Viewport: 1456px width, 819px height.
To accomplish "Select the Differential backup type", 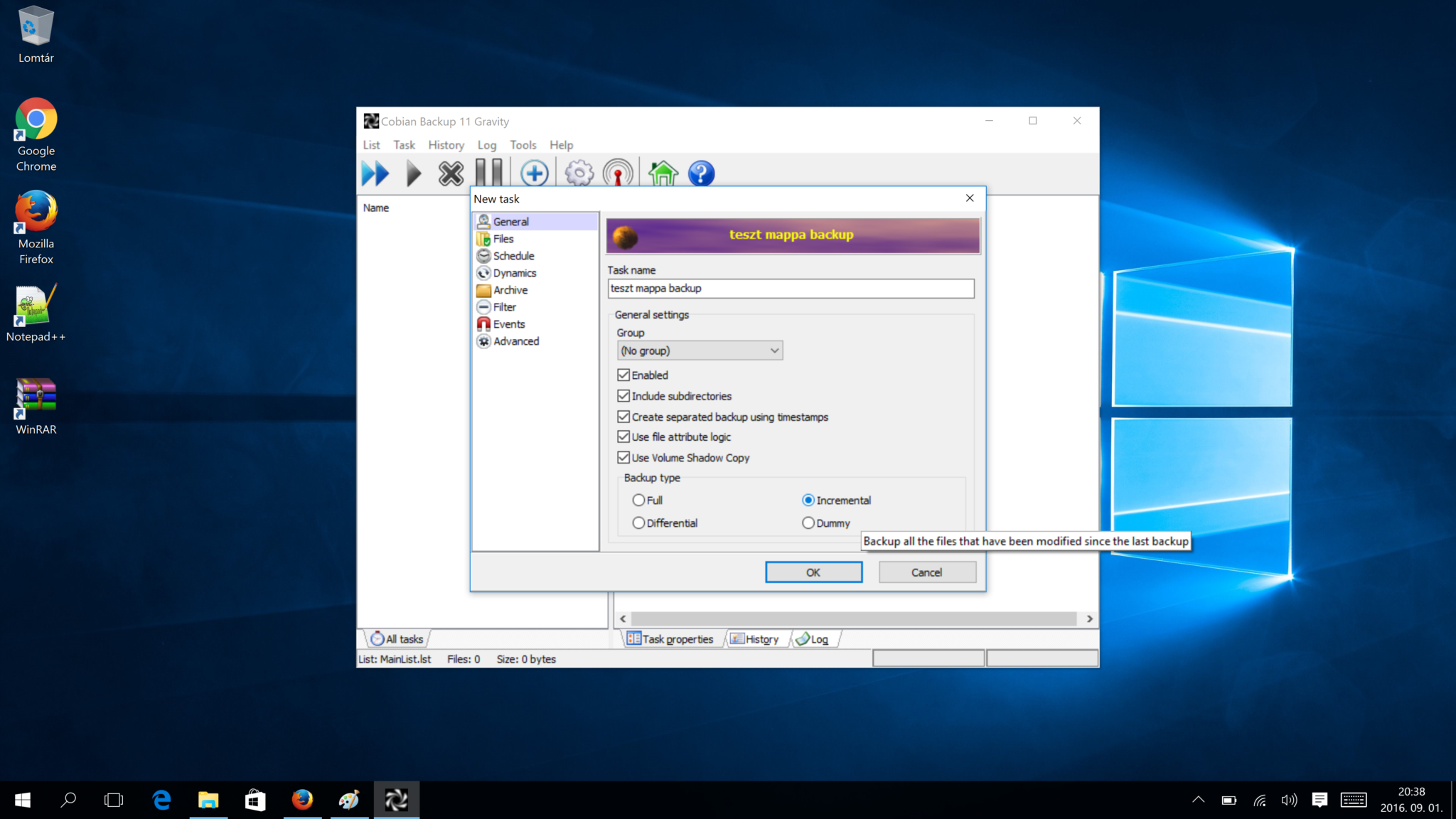I will 638,523.
